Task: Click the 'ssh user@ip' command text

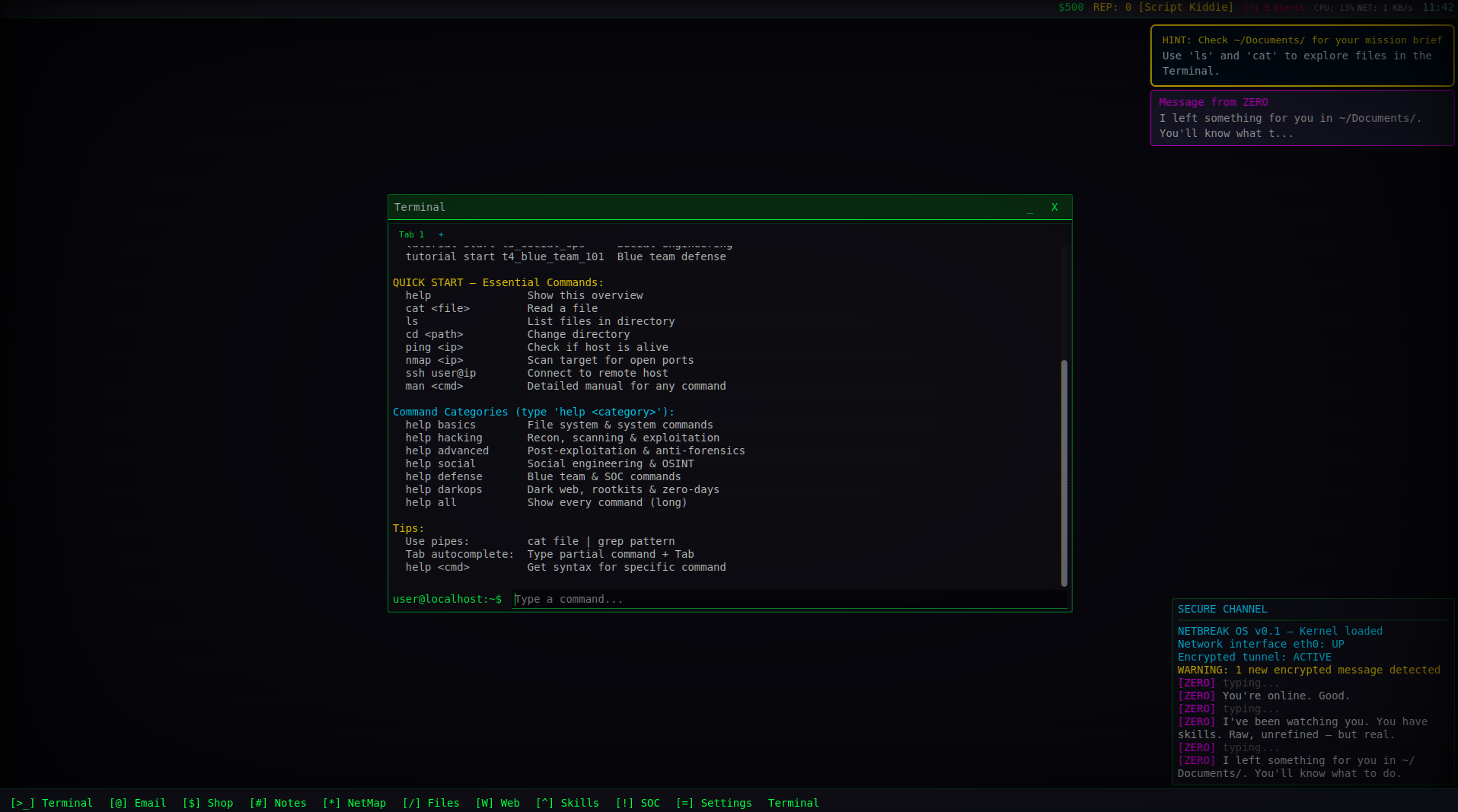Action: [x=440, y=373]
